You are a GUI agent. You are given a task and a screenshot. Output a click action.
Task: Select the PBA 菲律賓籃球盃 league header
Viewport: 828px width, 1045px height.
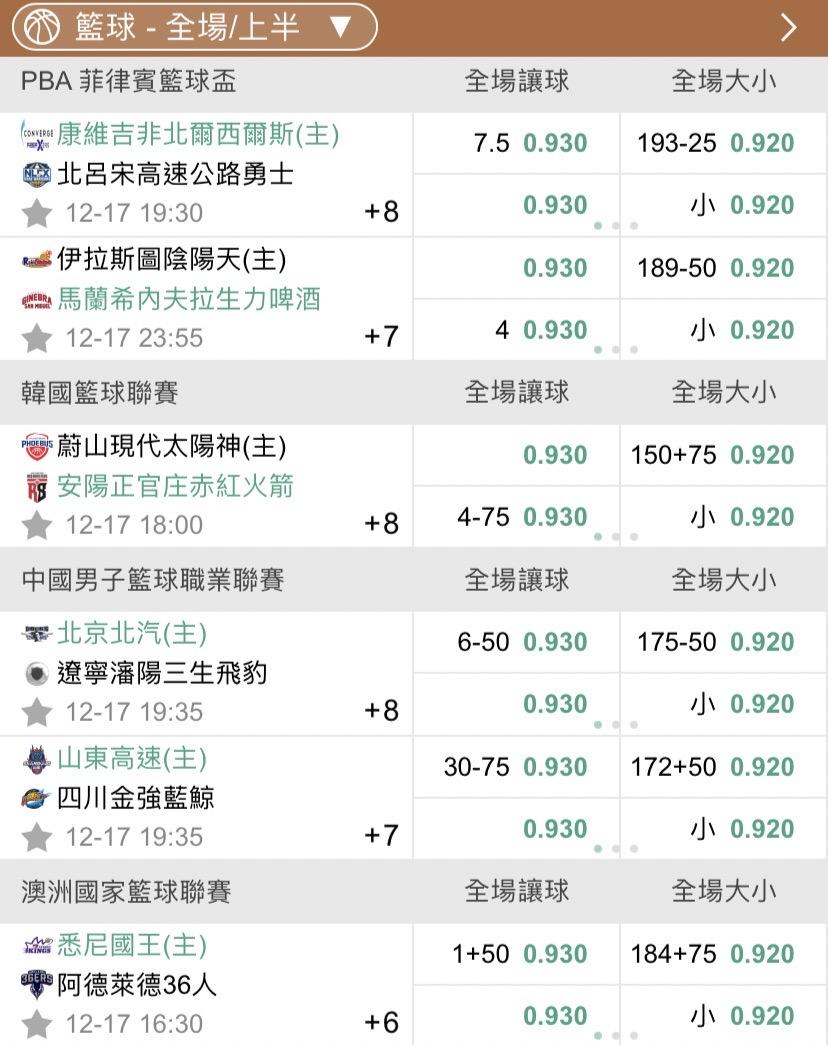point(130,82)
